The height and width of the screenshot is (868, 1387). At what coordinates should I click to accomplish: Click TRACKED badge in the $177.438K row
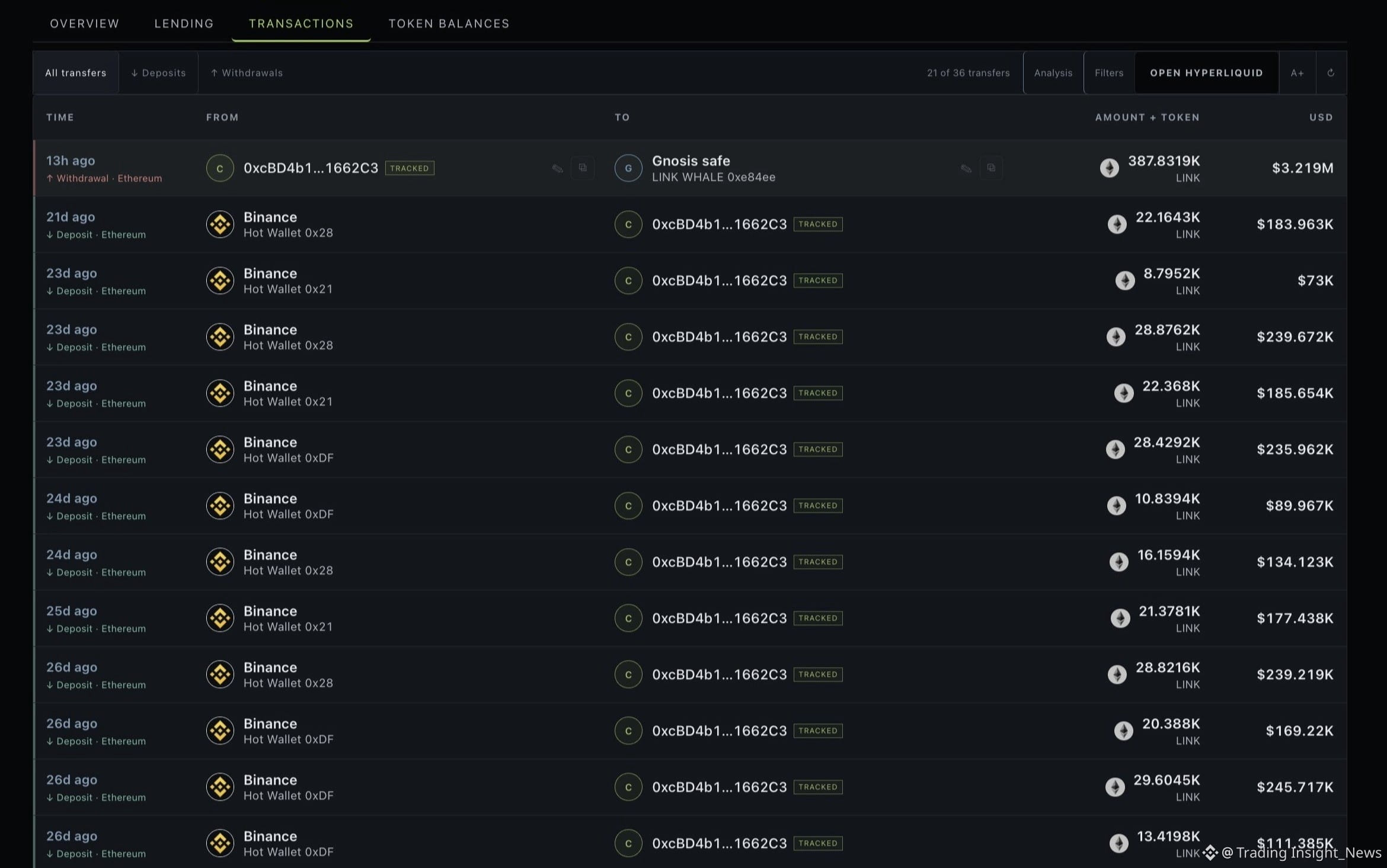(x=818, y=618)
